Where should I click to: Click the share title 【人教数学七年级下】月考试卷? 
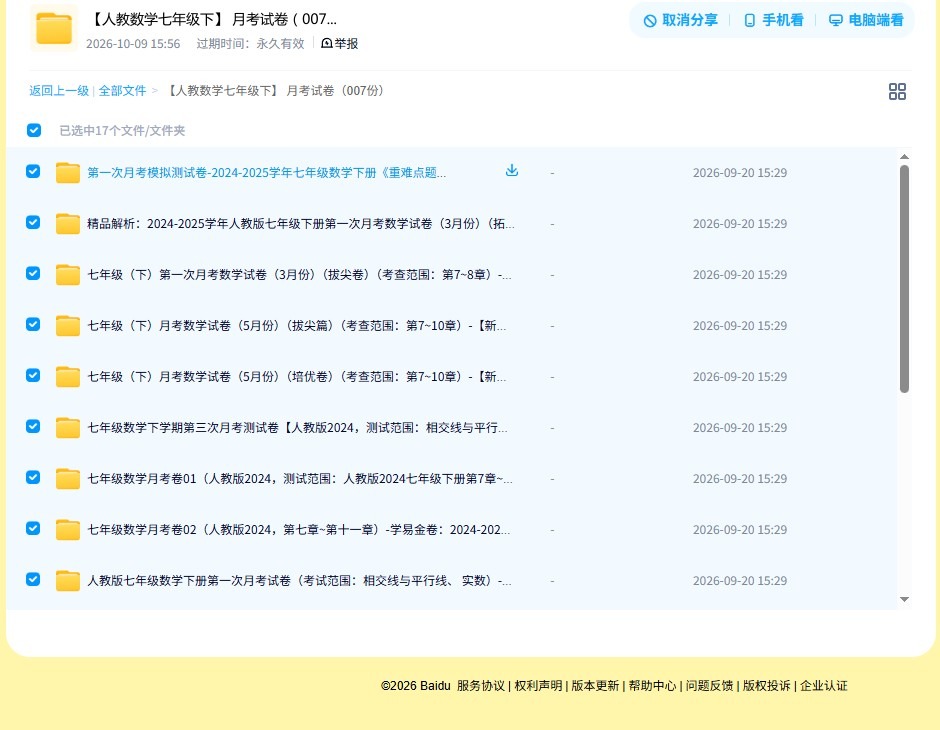pyautogui.click(x=212, y=19)
